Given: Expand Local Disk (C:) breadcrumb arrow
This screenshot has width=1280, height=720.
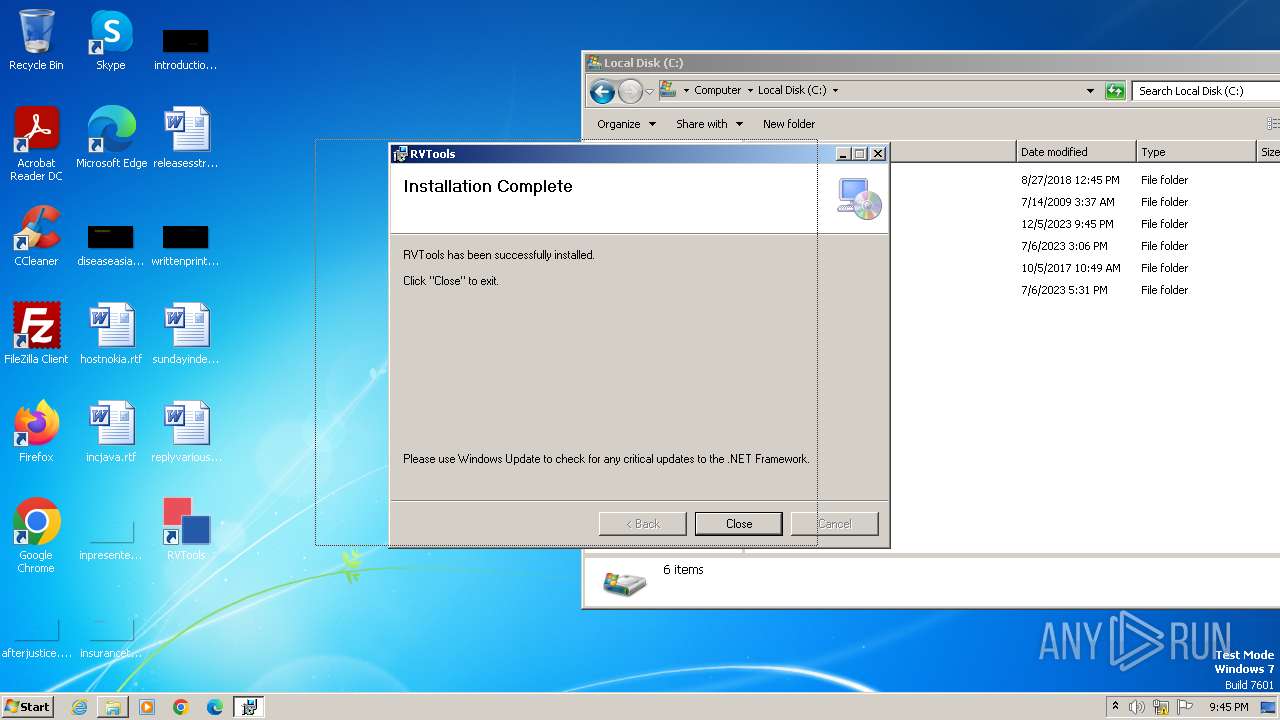Looking at the screenshot, I should (x=835, y=91).
